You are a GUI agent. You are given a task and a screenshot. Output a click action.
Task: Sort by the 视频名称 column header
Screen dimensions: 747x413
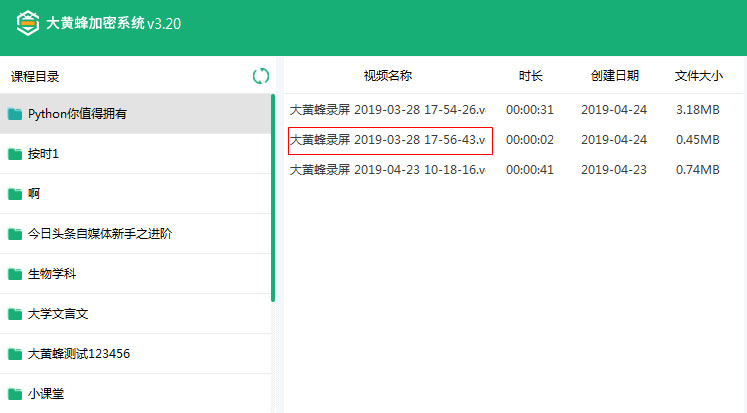point(387,76)
